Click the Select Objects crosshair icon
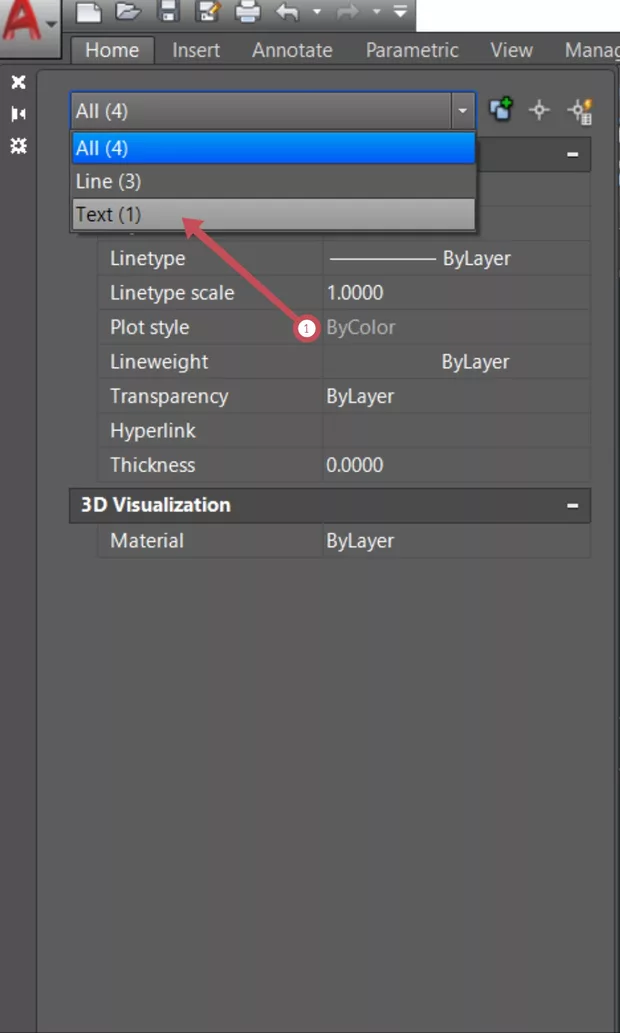620x1033 pixels. (x=540, y=110)
